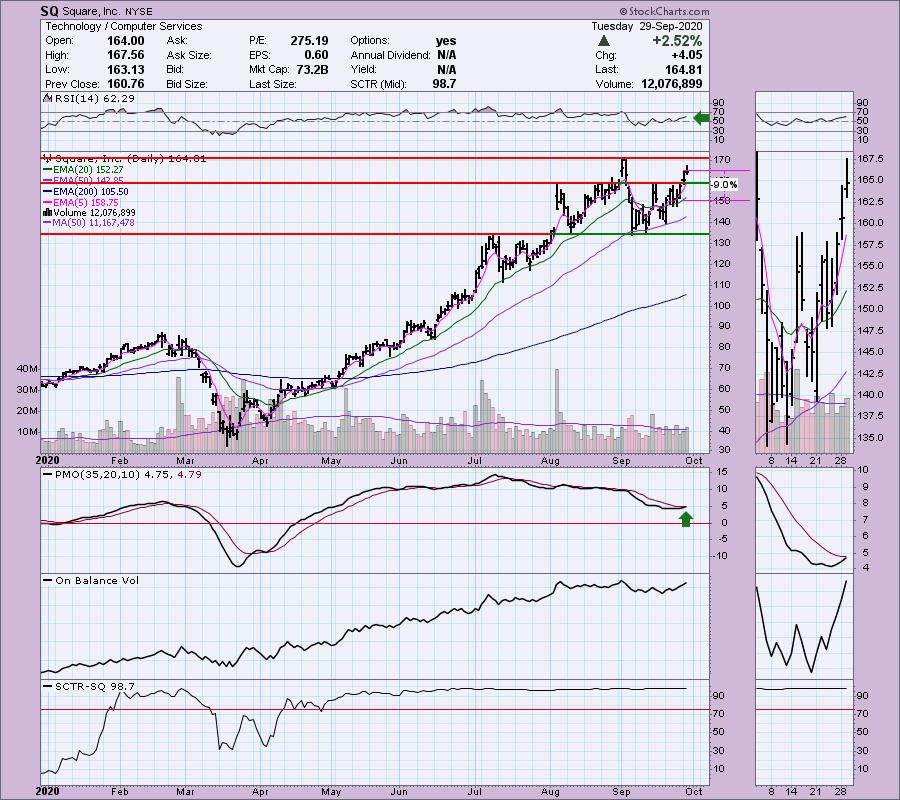Viewport: 900px width, 800px height.
Task: Click the '-9.0%' annotation label
Action: click(724, 185)
